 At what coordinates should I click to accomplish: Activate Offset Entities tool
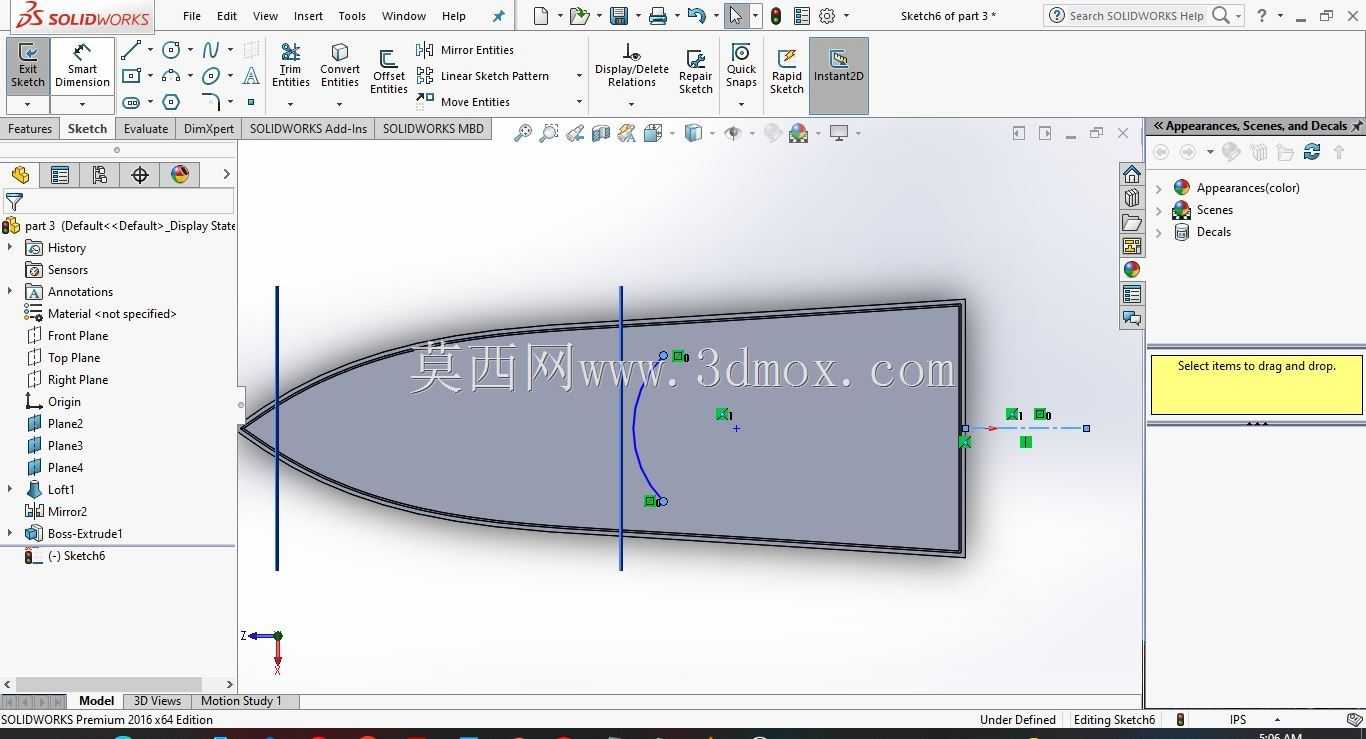tap(388, 72)
